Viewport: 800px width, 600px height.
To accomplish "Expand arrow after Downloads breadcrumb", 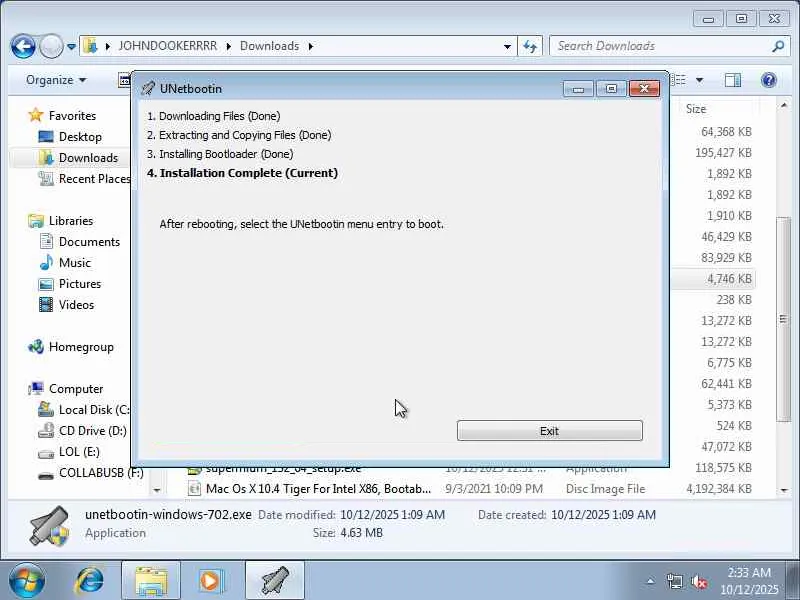I will [x=310, y=46].
